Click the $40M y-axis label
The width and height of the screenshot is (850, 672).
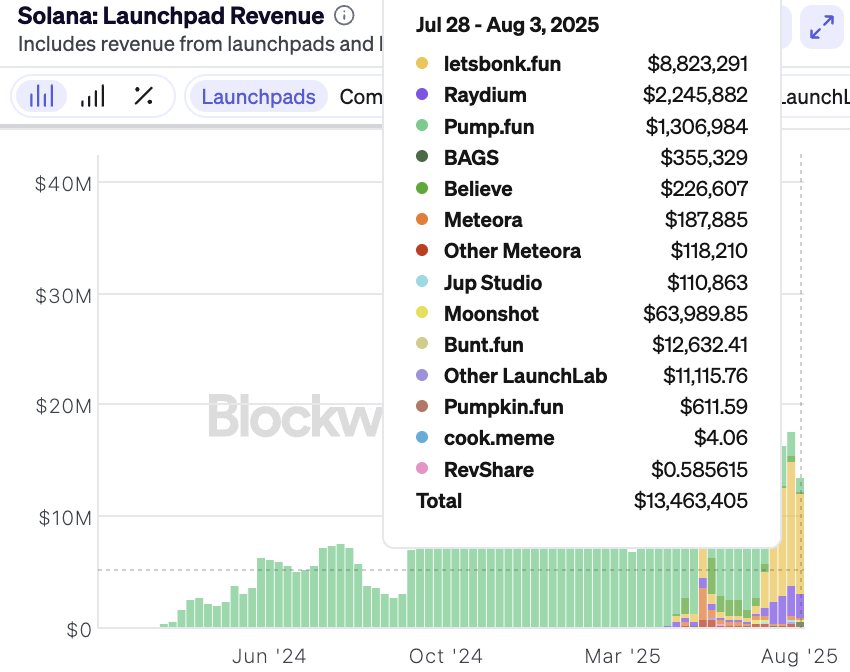tap(63, 184)
